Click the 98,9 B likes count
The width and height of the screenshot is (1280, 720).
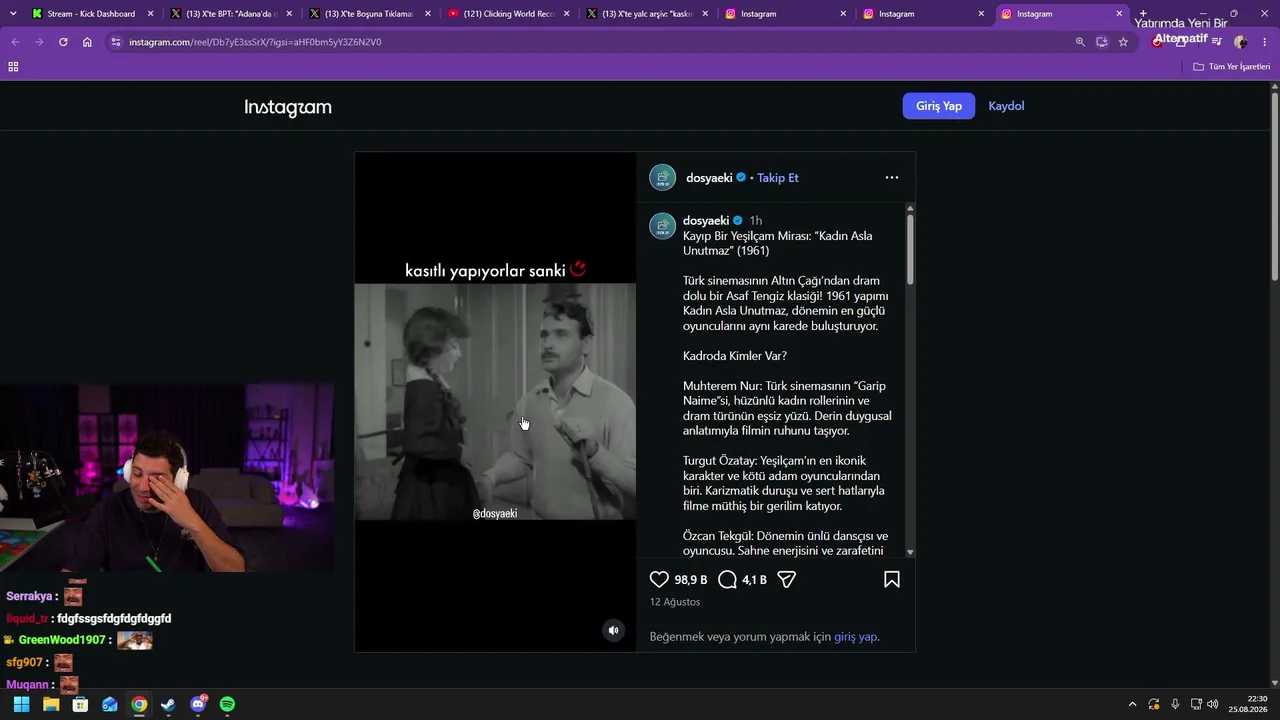691,580
